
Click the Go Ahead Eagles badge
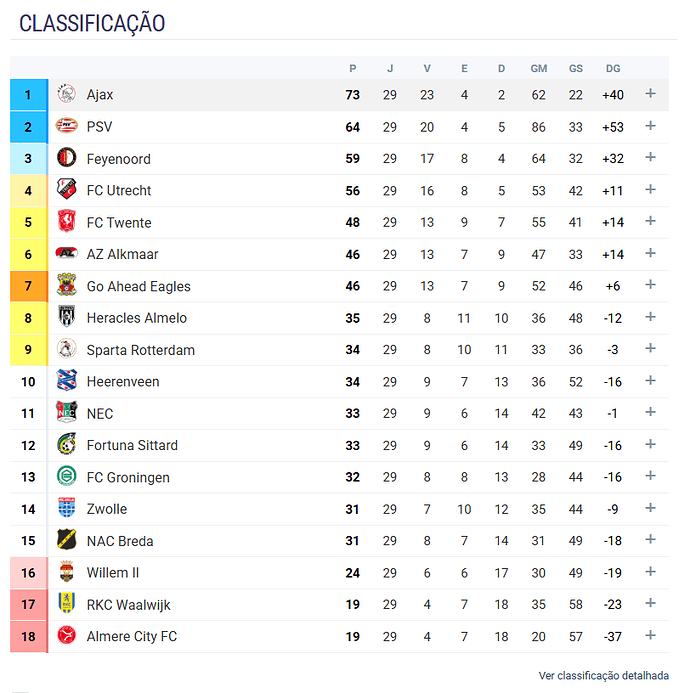click(67, 285)
